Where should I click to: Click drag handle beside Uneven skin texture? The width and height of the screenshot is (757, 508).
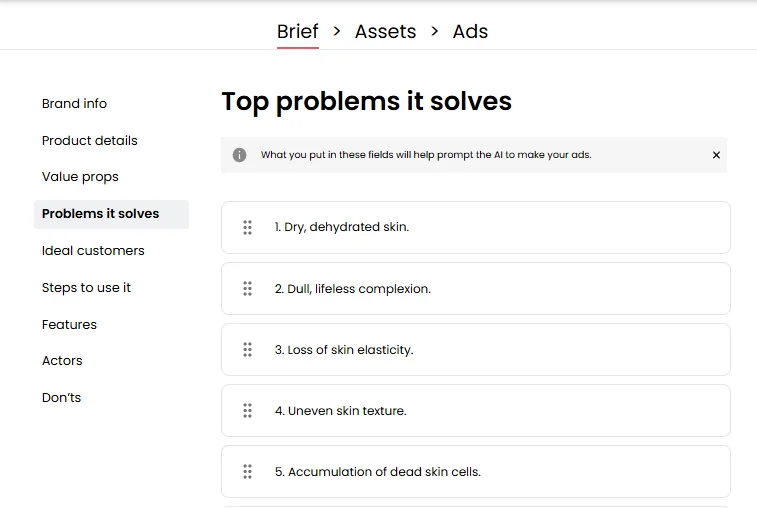pos(247,411)
